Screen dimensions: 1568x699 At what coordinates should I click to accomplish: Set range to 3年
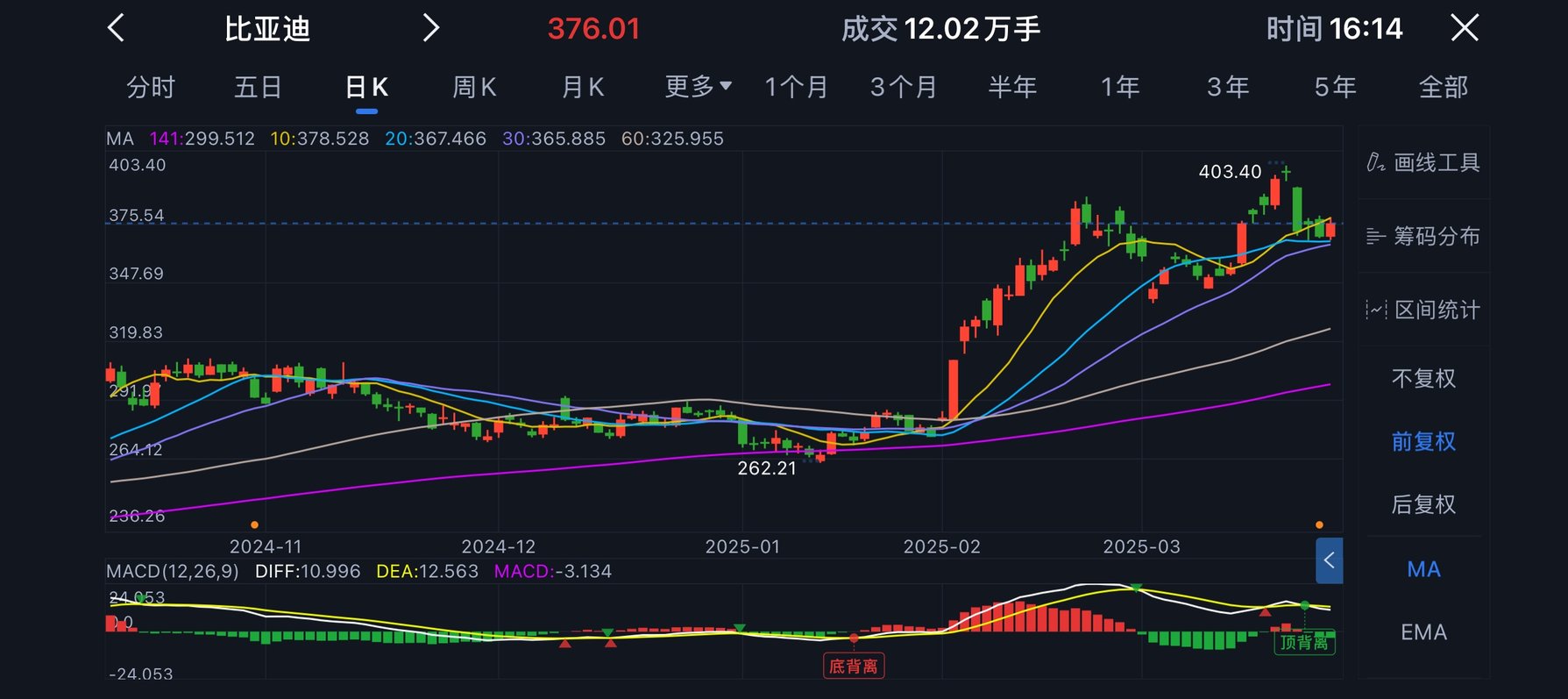coord(1228,87)
